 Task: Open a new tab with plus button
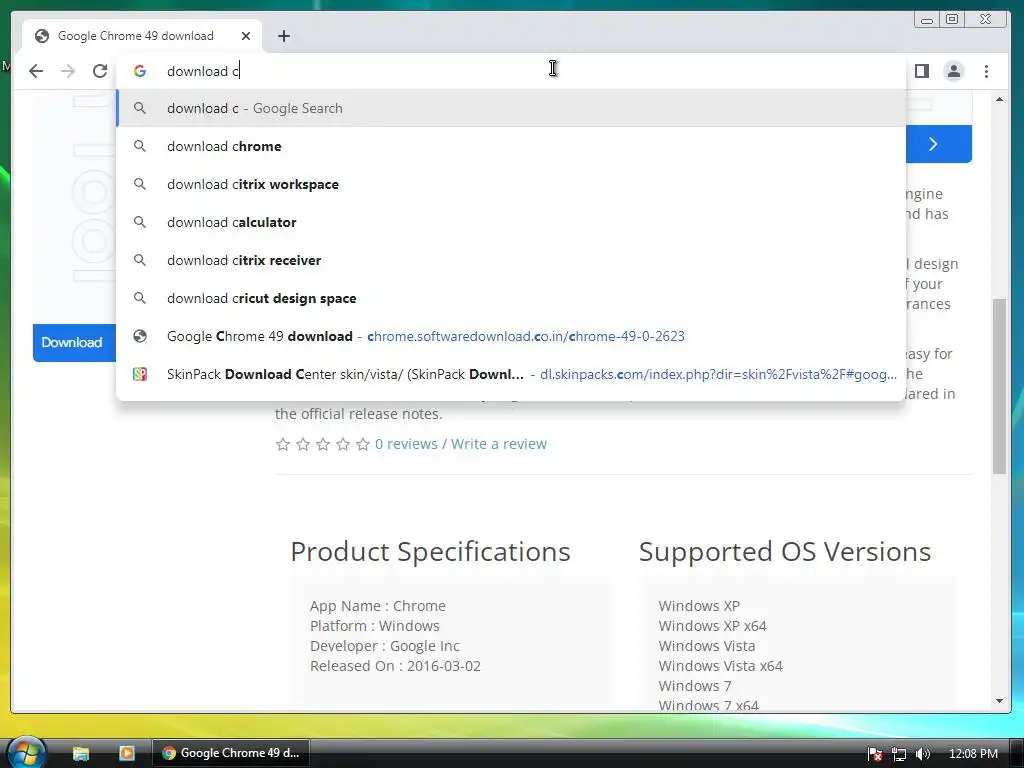(x=283, y=36)
